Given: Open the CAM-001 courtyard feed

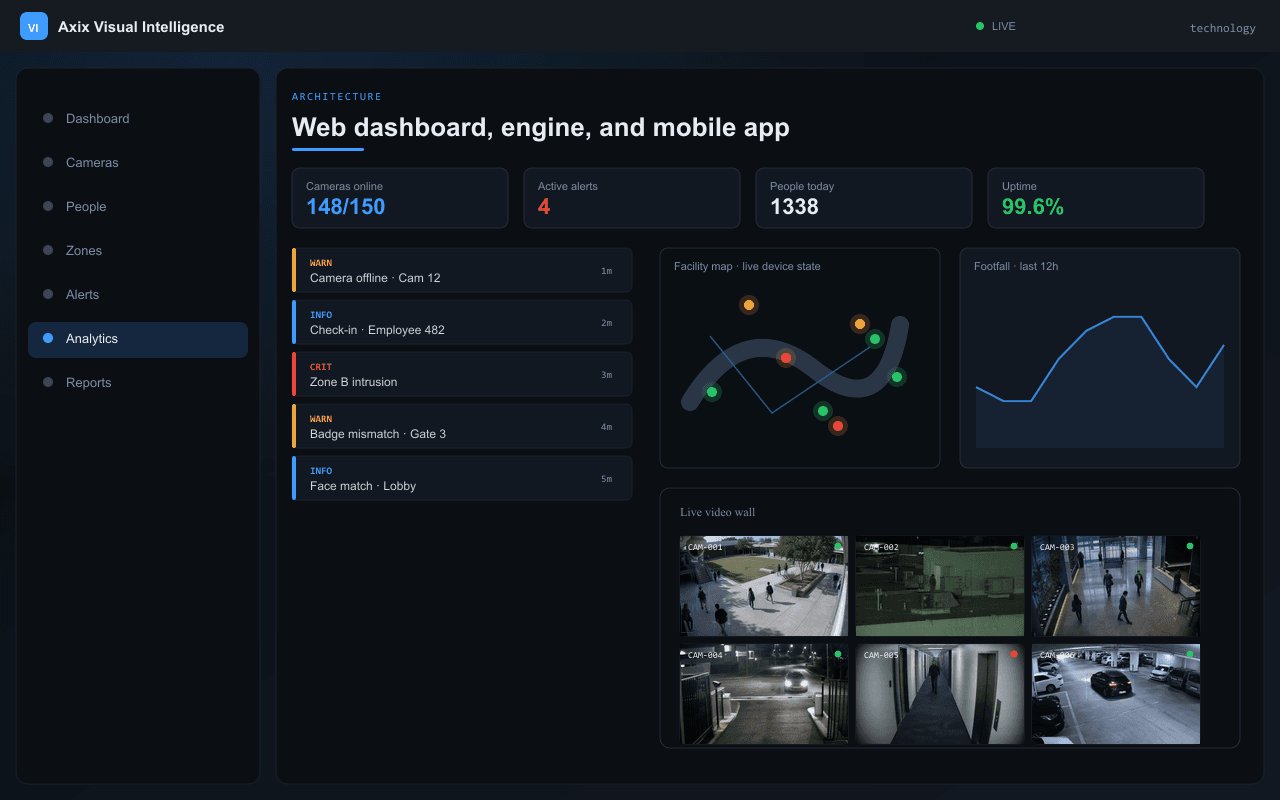Looking at the screenshot, I should 764,586.
